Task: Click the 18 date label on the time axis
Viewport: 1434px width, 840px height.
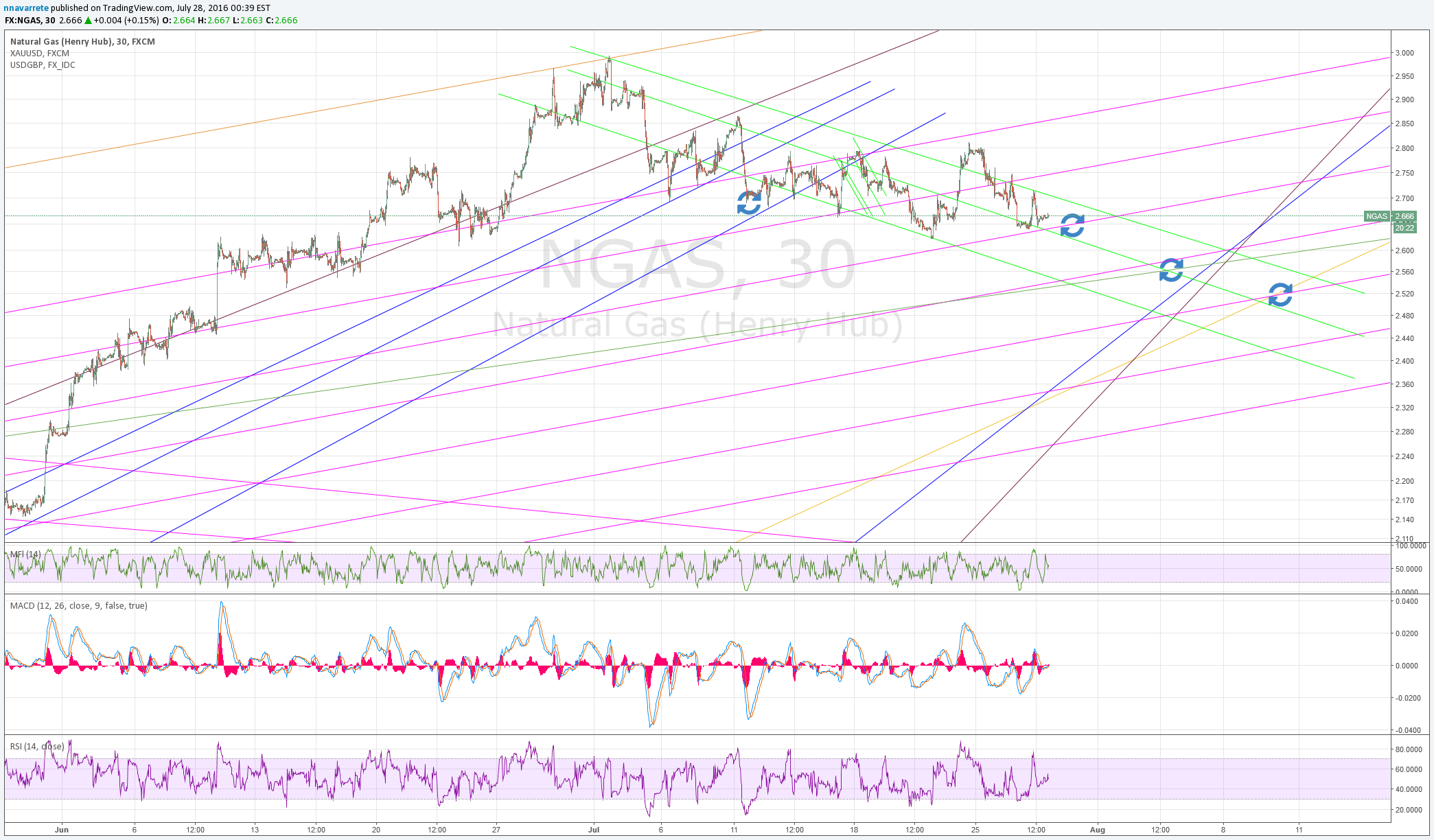Action: [854, 830]
